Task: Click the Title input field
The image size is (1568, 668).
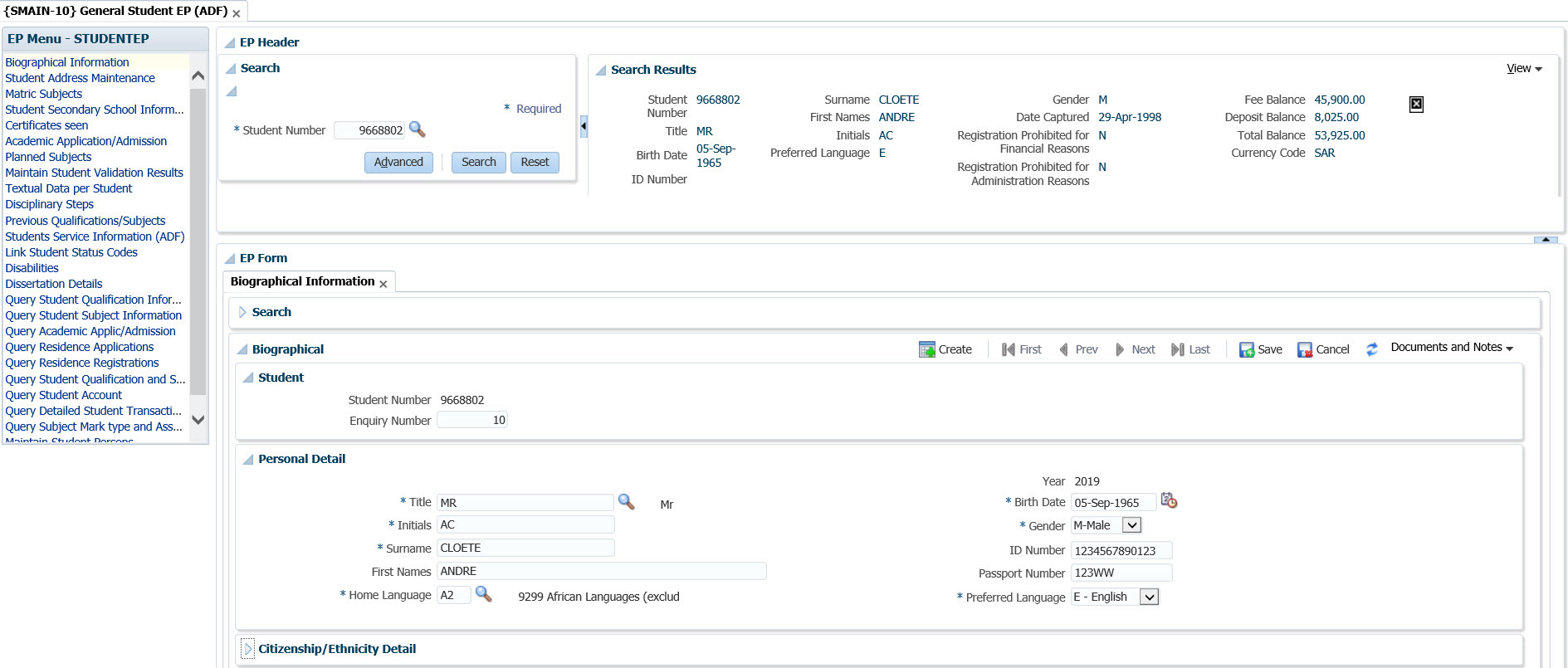Action: [x=525, y=503]
